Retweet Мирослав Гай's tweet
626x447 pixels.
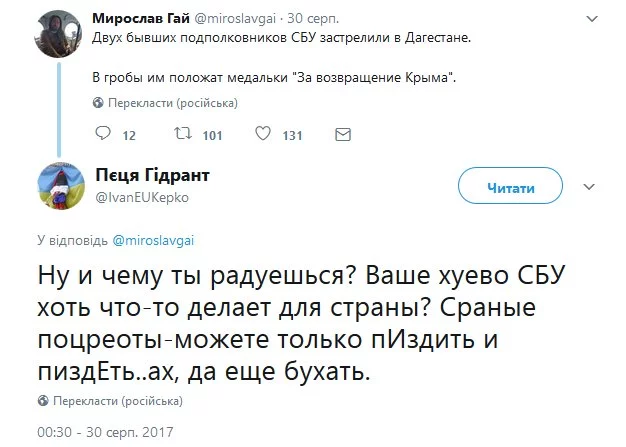181,135
